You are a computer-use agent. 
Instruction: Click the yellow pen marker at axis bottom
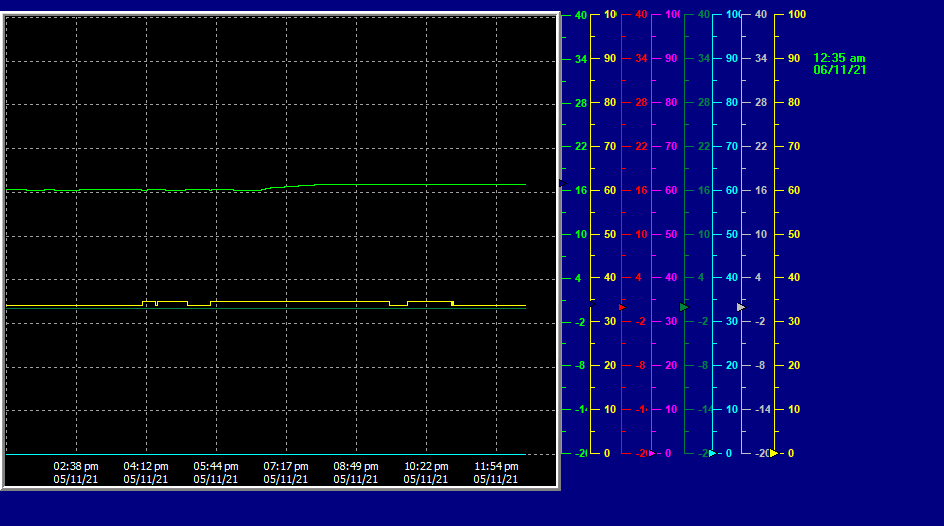(x=774, y=453)
